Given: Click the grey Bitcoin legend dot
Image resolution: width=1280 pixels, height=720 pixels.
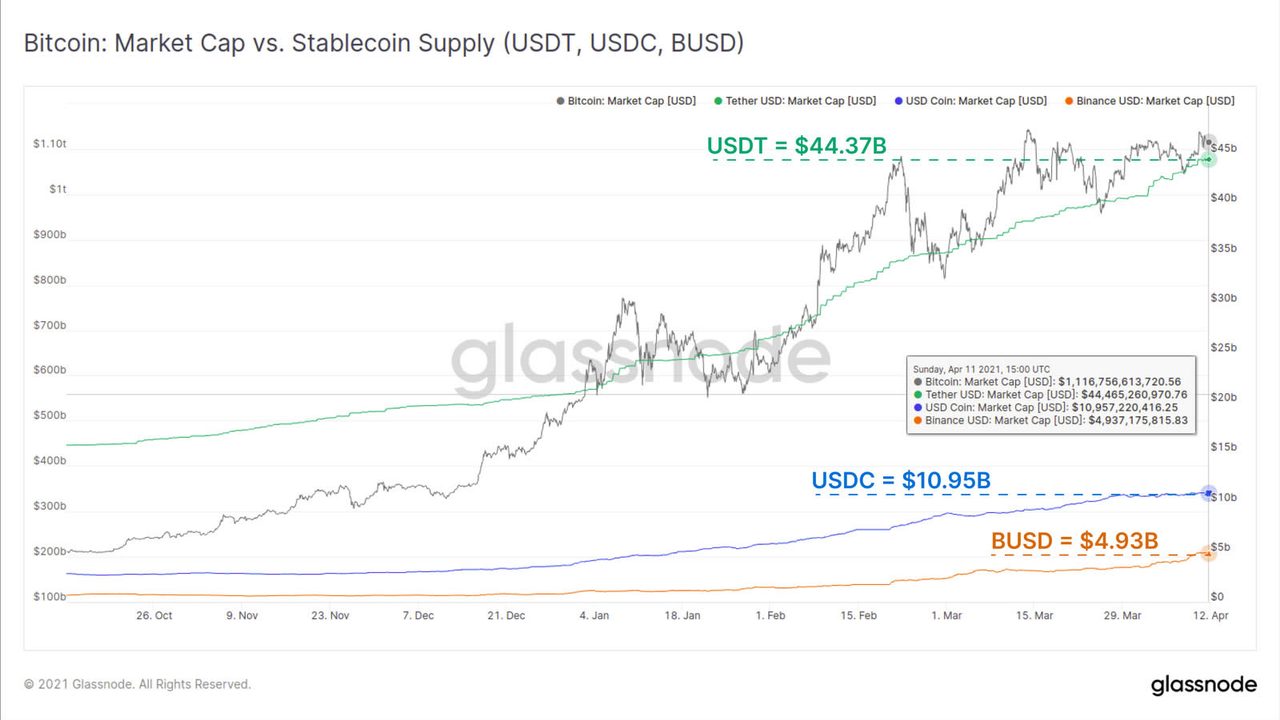Looking at the screenshot, I should click(x=559, y=101).
